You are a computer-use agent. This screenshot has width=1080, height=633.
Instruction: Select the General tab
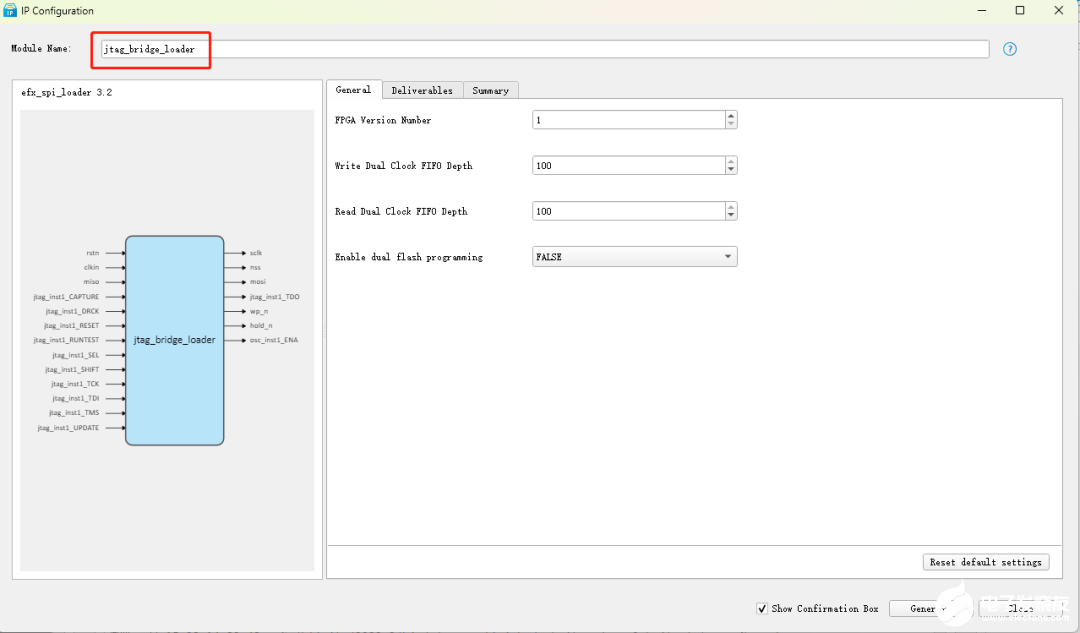(353, 90)
